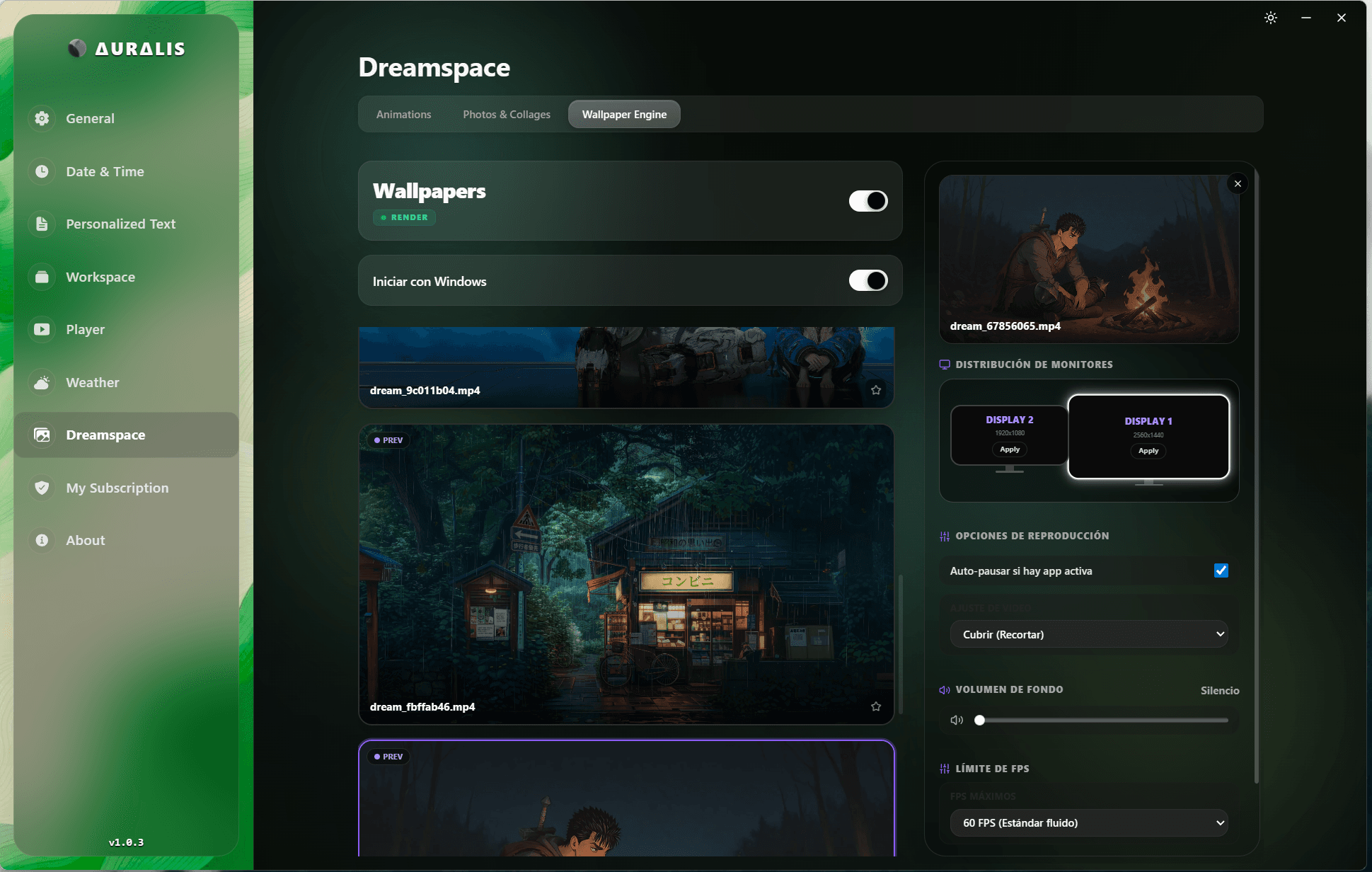1372x872 pixels.
Task: Click the Personalized Text document icon
Action: (42, 224)
